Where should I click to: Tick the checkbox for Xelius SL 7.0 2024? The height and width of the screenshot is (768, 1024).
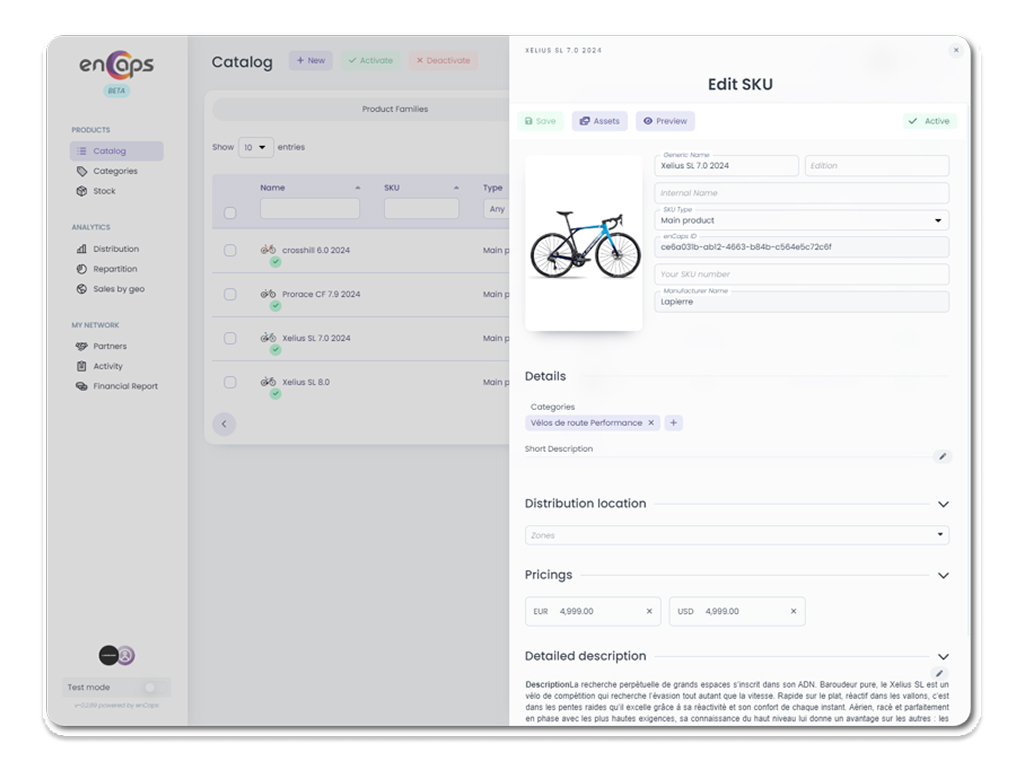tap(230, 338)
